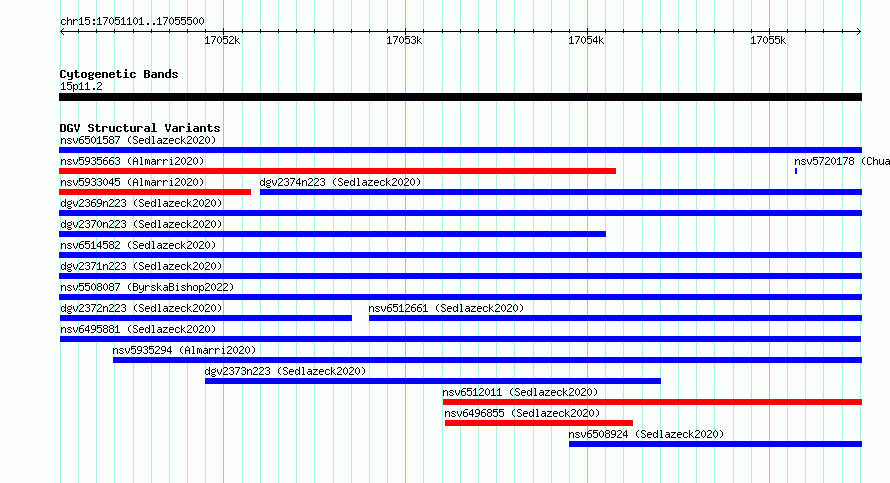Select nsv6496855 (Sedlazeck2020) label

(x=522, y=413)
